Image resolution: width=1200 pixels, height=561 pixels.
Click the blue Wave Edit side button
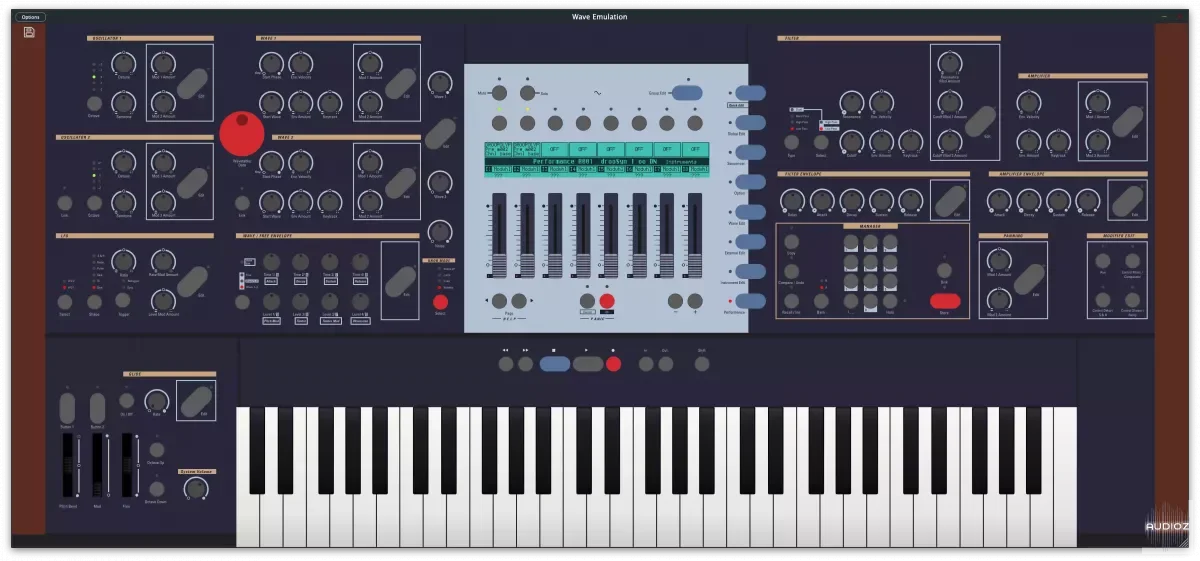pos(750,212)
